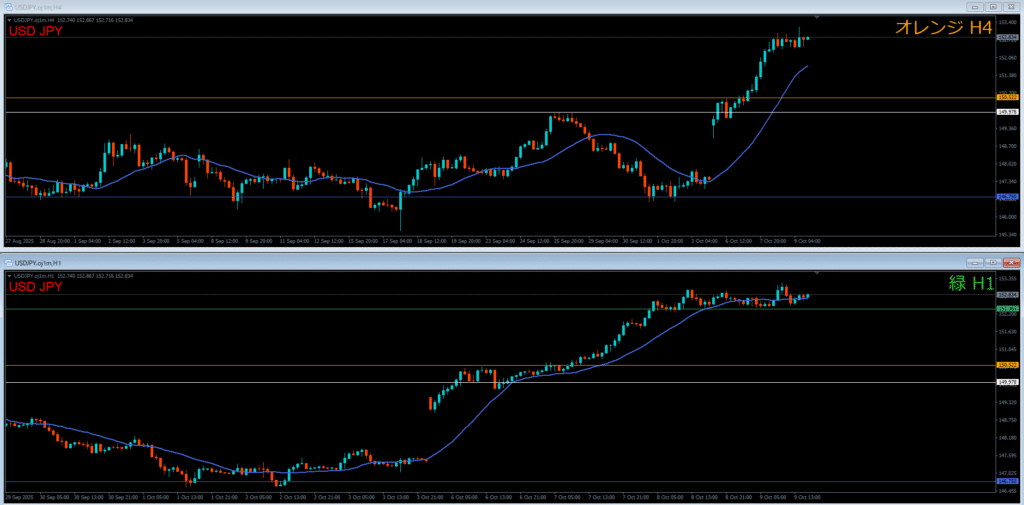The width and height of the screenshot is (1024, 505).
Task: Click the H1 chart window title bar
Action: point(500,261)
